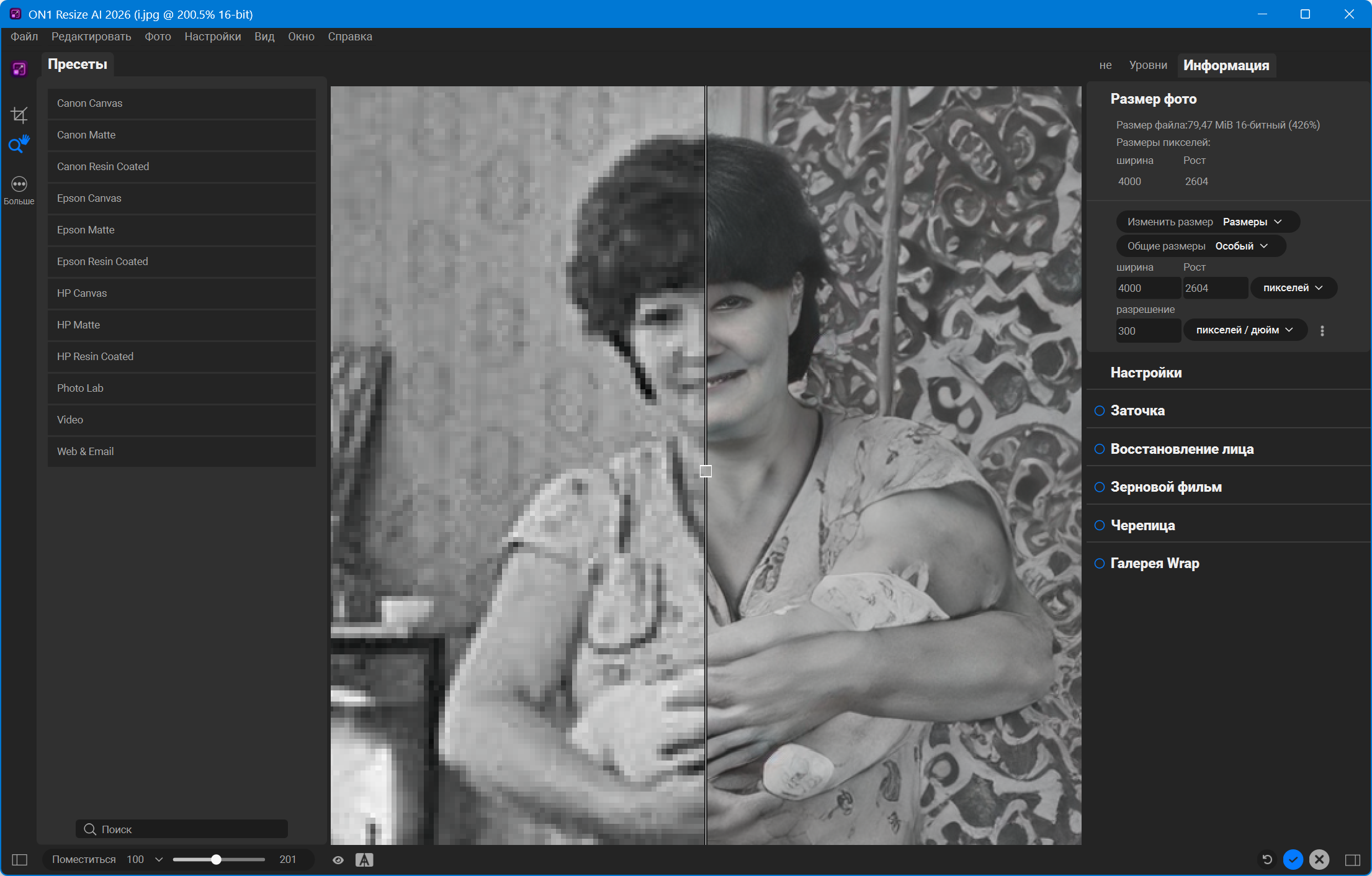Toggle the left panel visibility icon
The height and width of the screenshot is (876, 1372).
(x=20, y=859)
